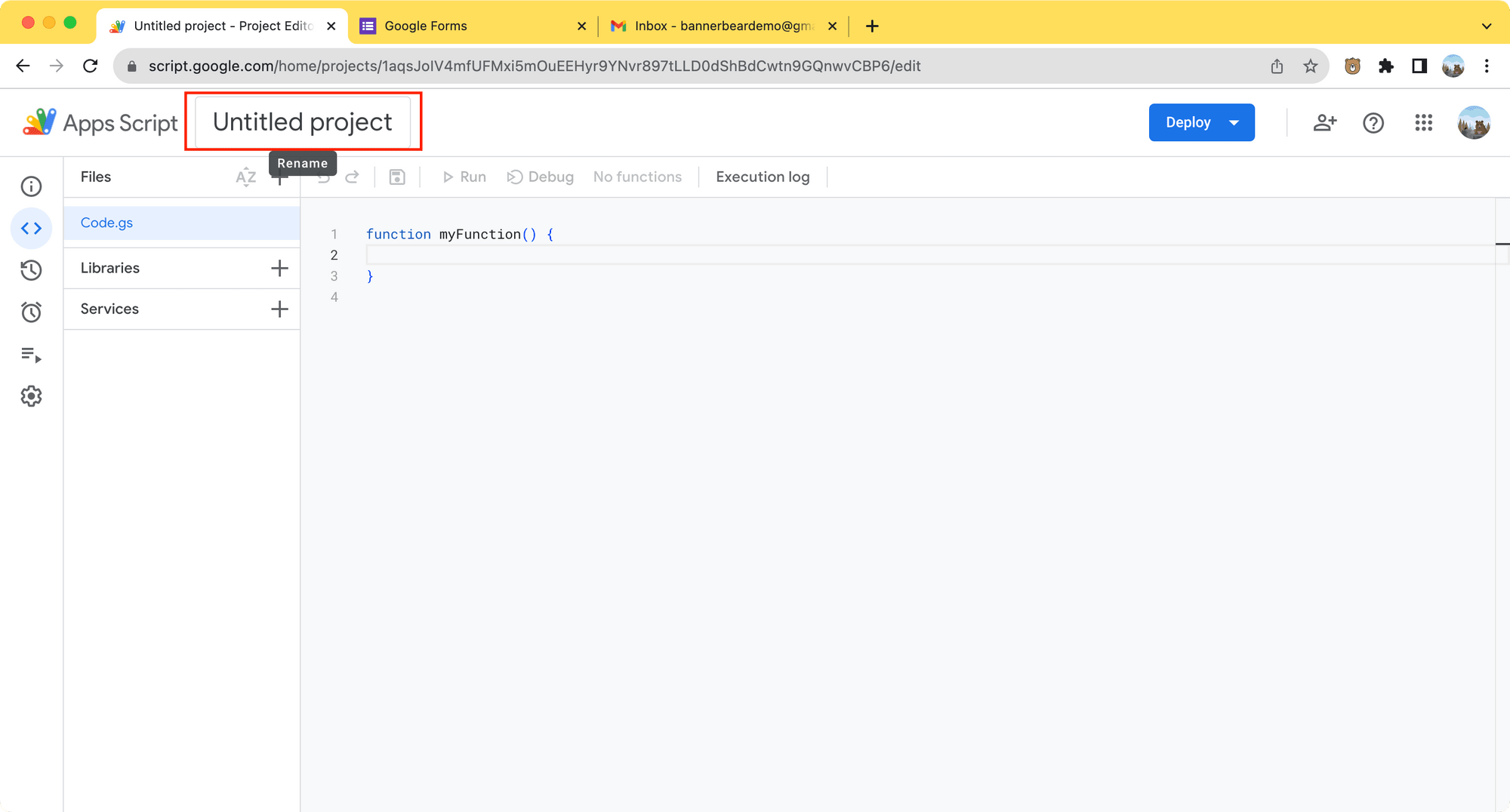This screenshot has height=812, width=1510.
Task: Click the Execution log button
Action: [763, 177]
